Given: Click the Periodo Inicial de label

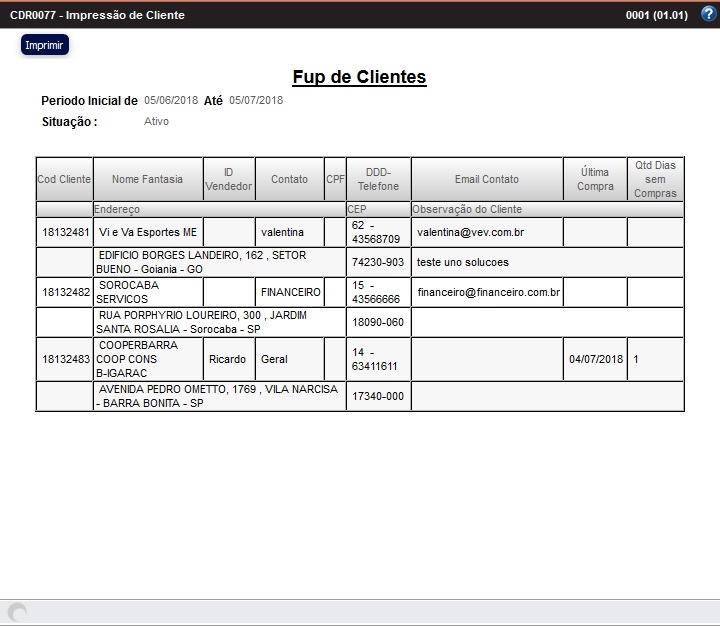Looking at the screenshot, I should tap(90, 101).
